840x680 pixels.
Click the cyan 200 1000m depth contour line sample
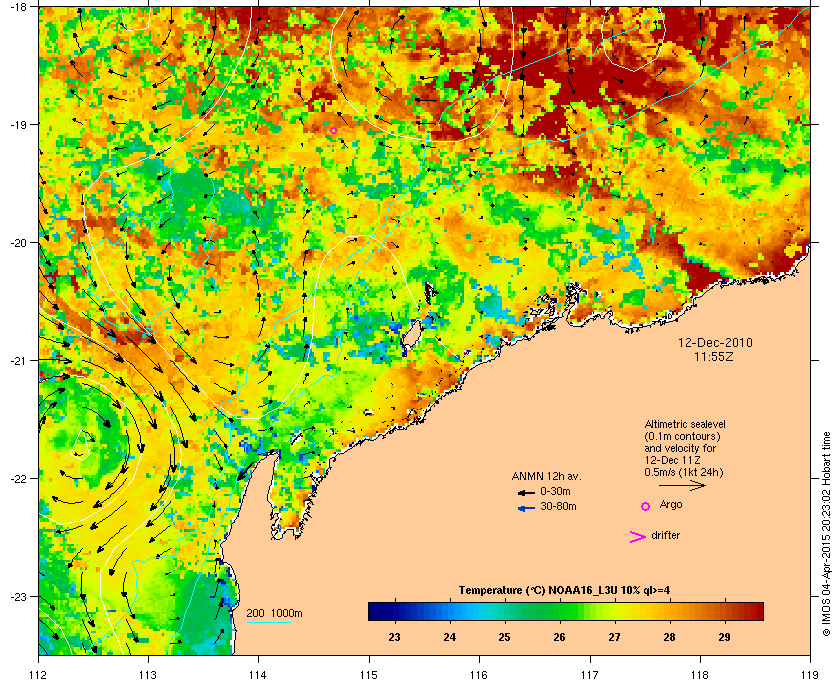(268, 622)
